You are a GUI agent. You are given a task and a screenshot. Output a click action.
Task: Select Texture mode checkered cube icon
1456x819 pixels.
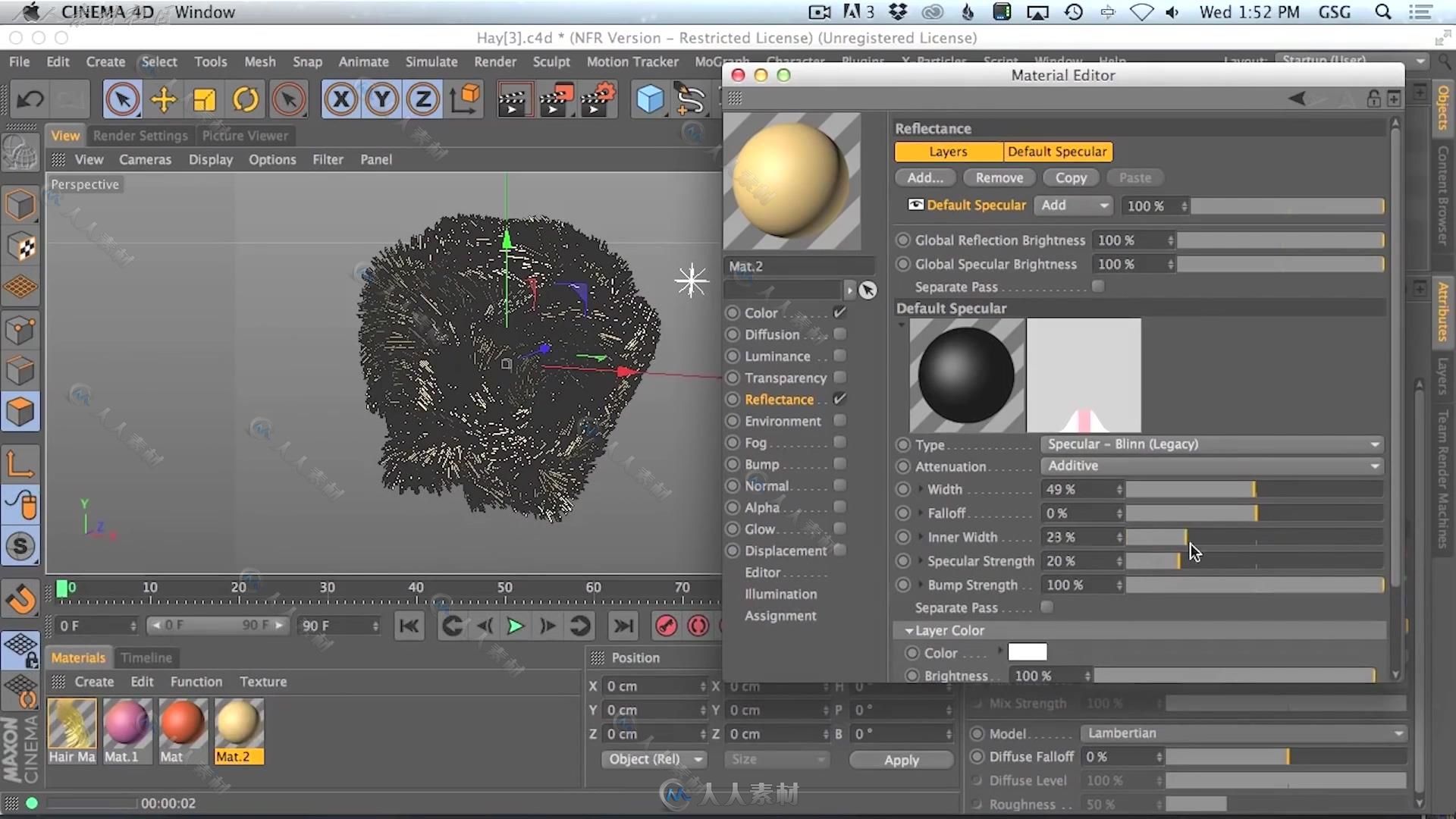pyautogui.click(x=20, y=246)
